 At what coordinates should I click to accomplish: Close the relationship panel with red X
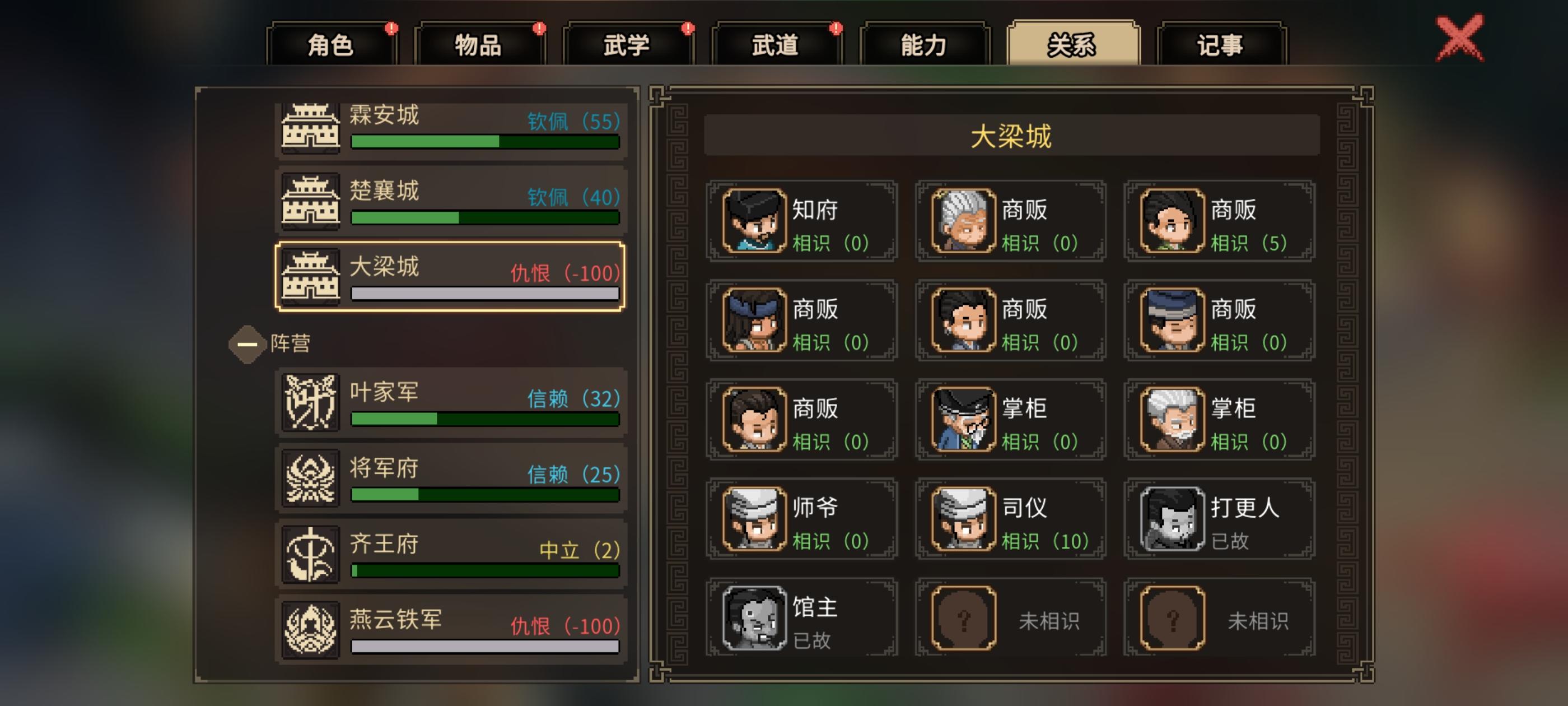click(1459, 39)
